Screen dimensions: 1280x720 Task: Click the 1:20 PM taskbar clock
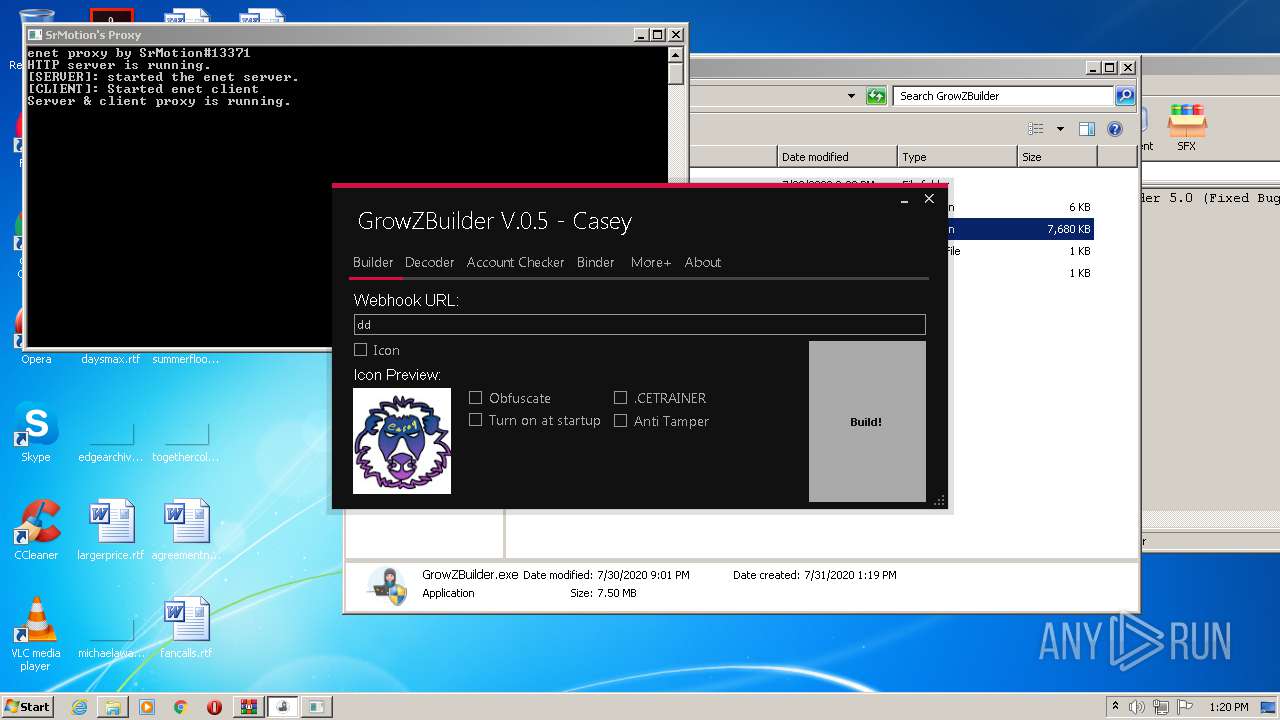pyautogui.click(x=1229, y=707)
